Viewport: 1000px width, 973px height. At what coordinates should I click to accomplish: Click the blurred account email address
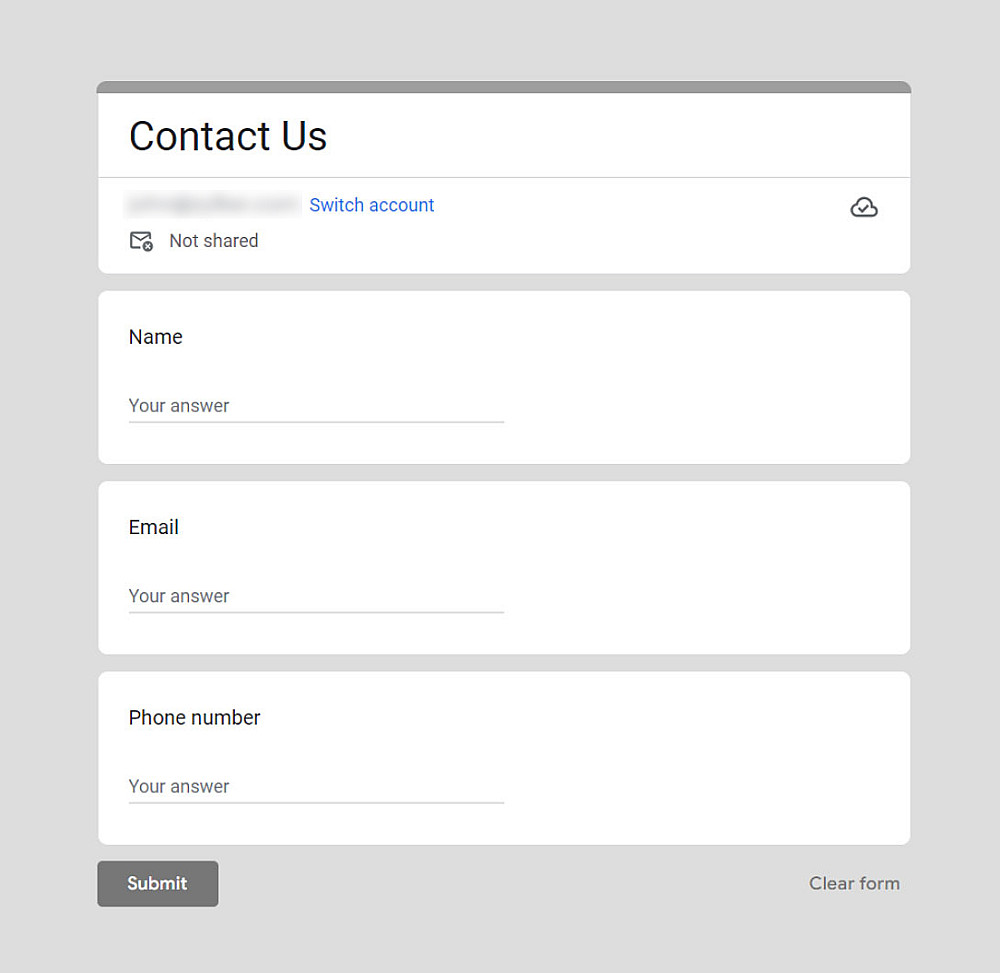coord(213,205)
